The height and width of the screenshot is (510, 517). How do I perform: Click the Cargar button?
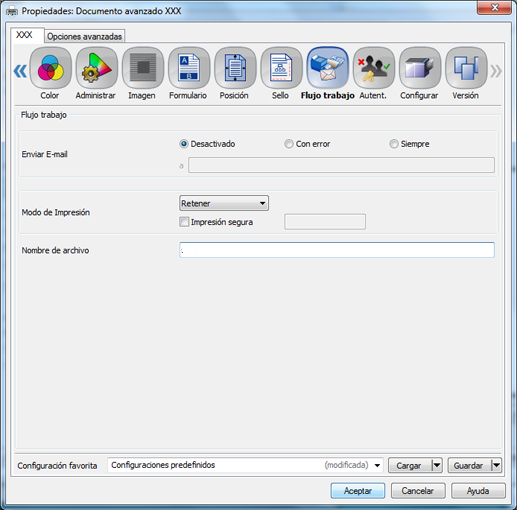tap(410, 465)
